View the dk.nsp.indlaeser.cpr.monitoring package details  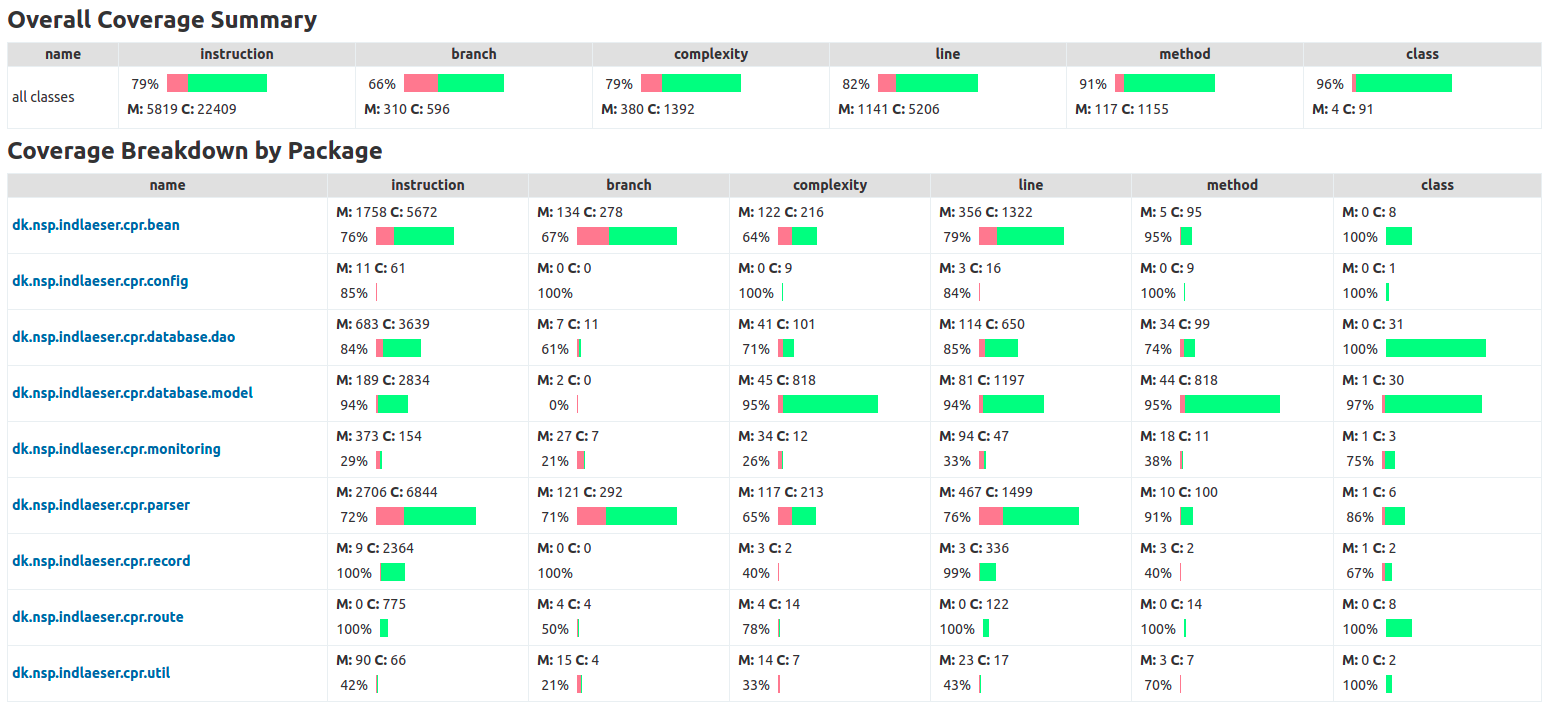(116, 449)
